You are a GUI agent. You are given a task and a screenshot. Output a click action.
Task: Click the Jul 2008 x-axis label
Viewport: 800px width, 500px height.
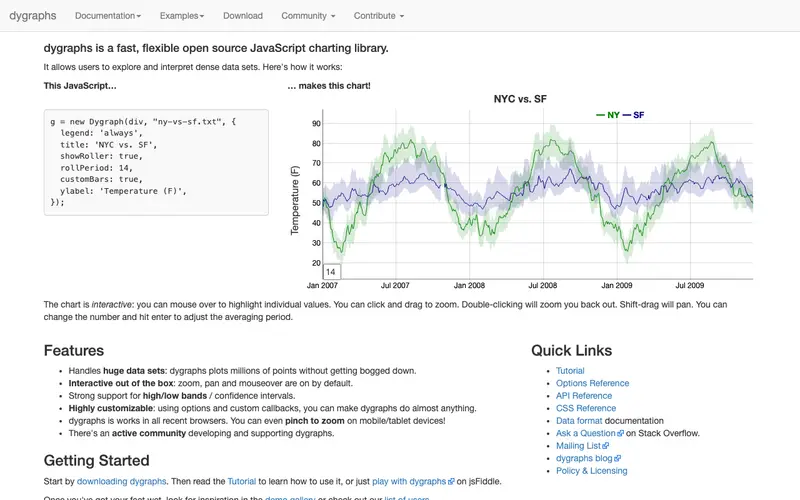(542, 285)
